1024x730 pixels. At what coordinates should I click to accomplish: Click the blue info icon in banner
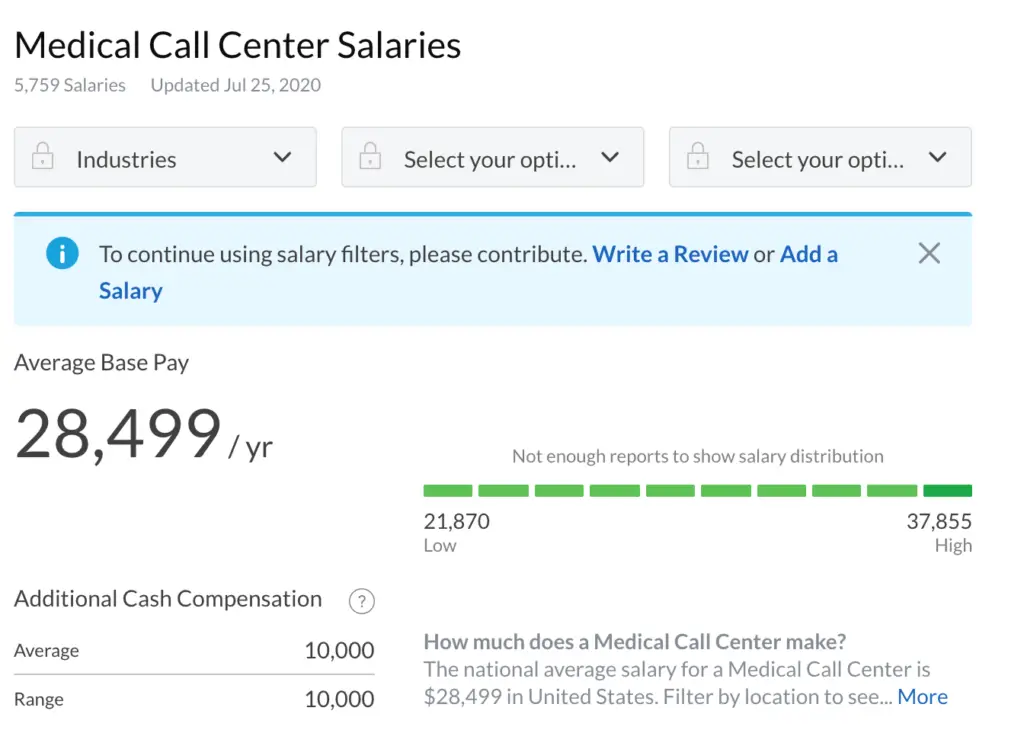[x=62, y=253]
